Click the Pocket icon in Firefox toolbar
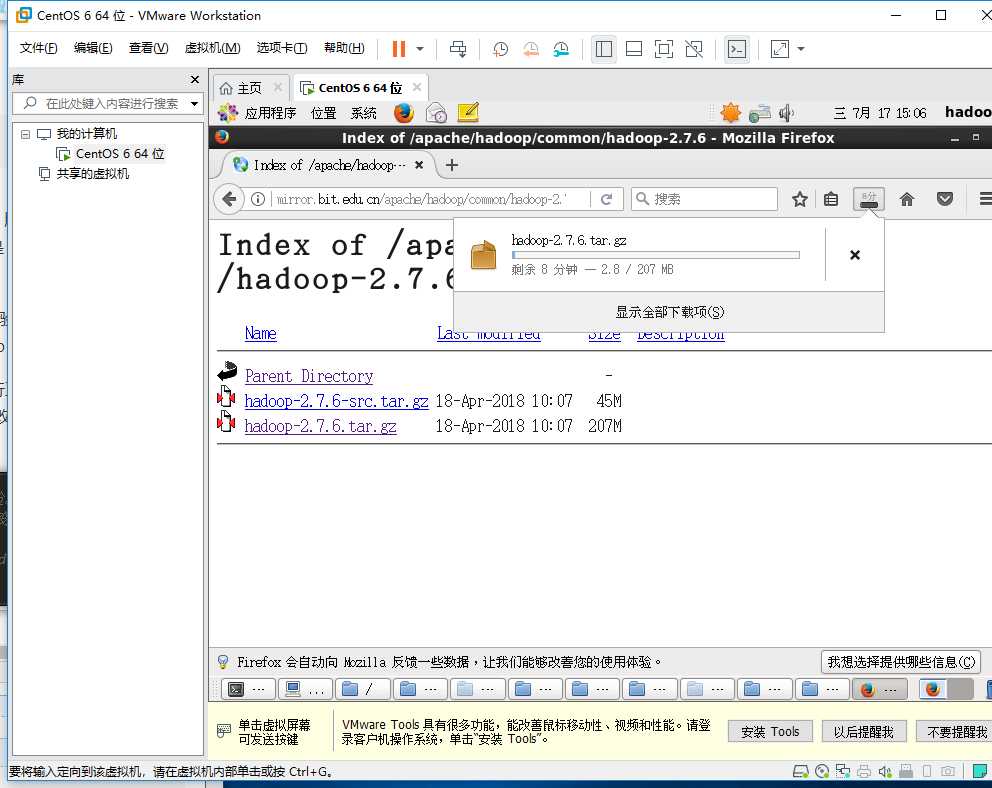Screen dimensions: 992x788 tap(945, 199)
